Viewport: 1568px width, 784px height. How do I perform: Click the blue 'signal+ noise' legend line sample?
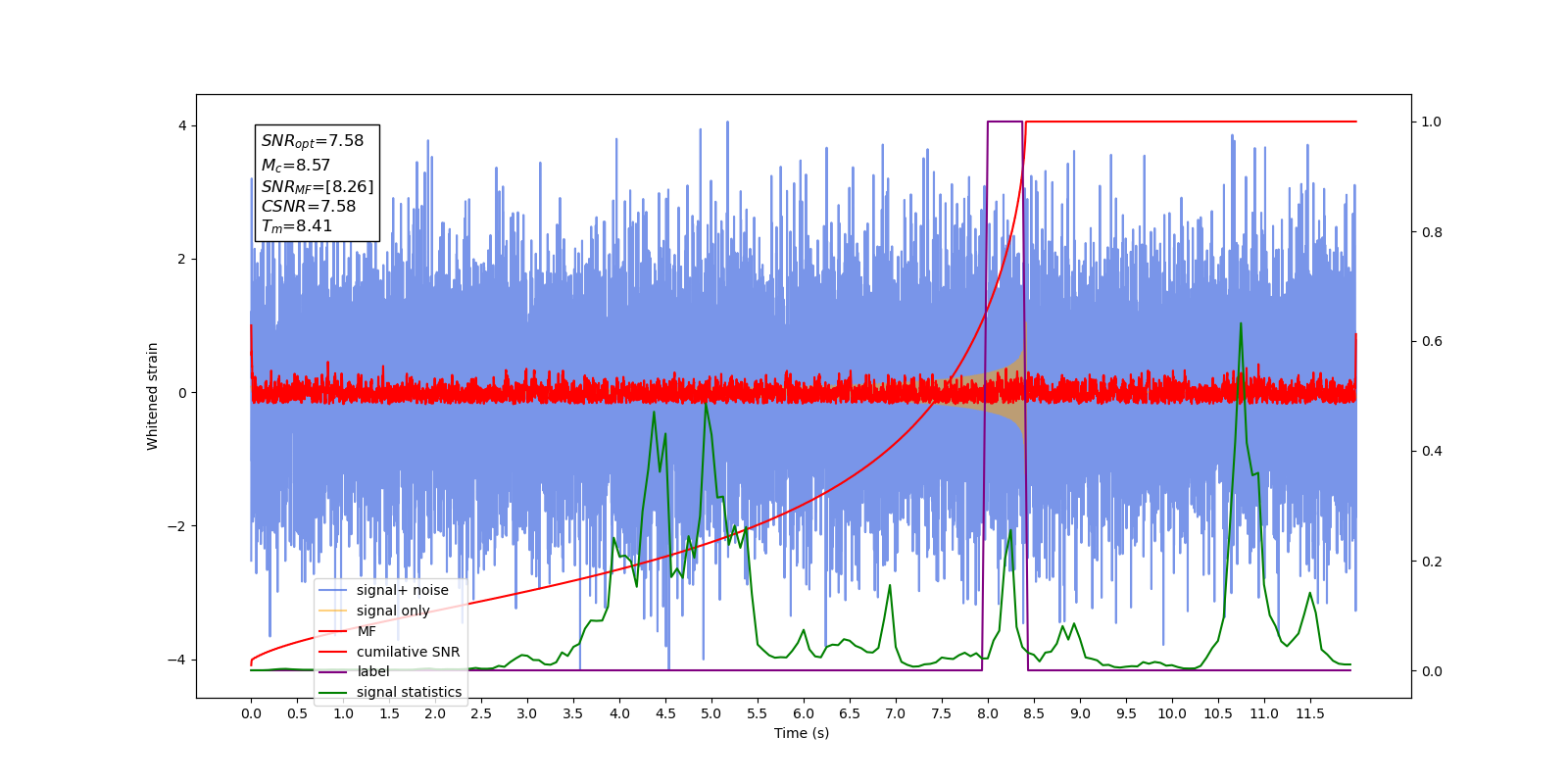coord(333,590)
